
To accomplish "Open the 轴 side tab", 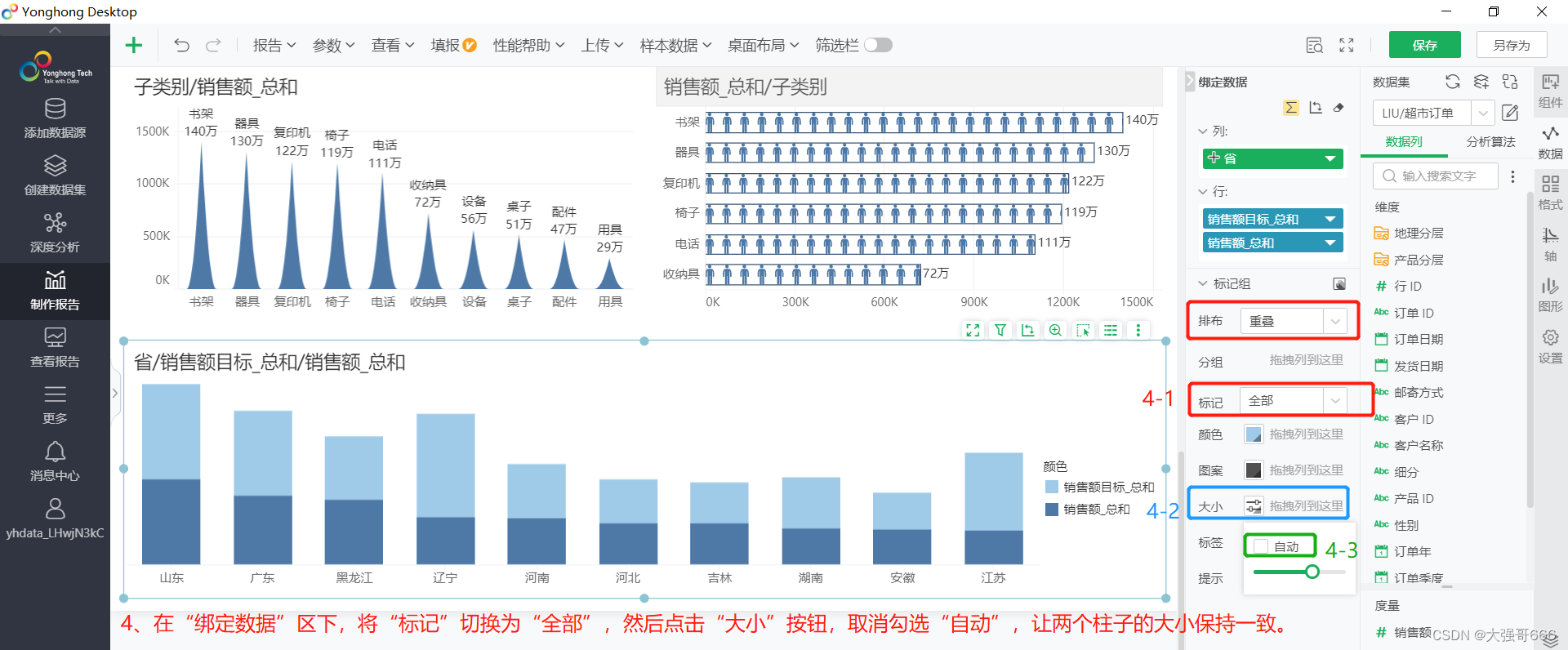I will [1550, 245].
